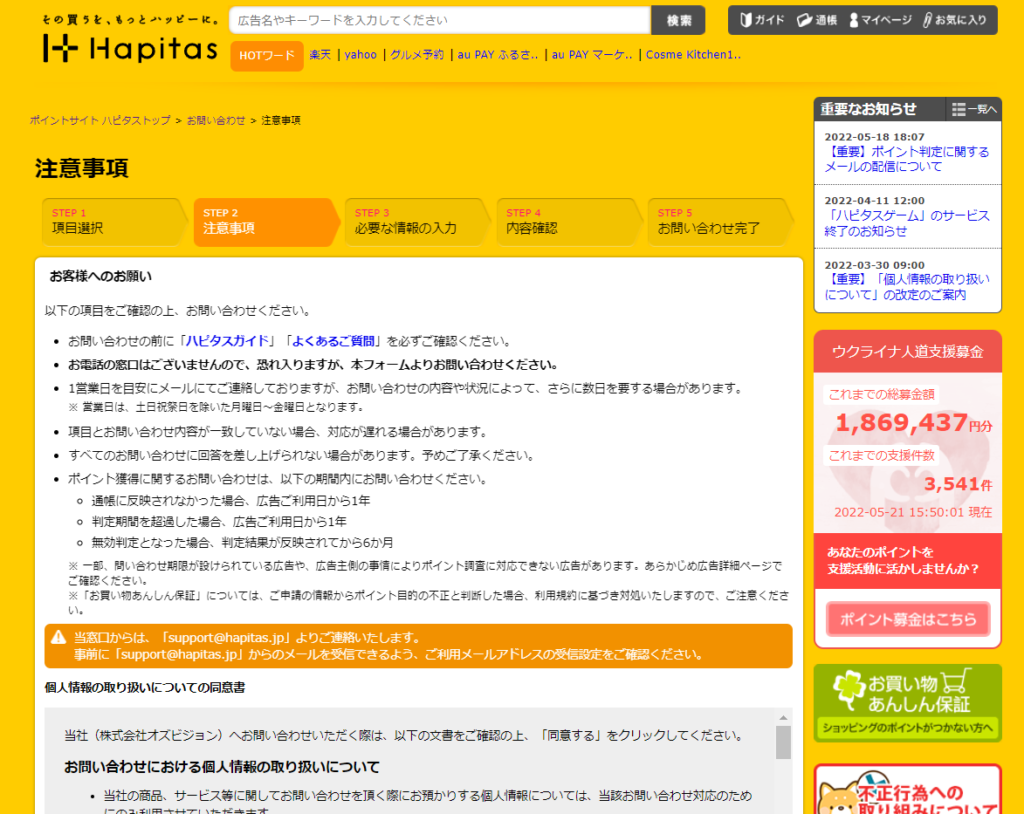Viewport: 1024px width, 814px height.
Task: Go to お問い合わせ breadcrumb link
Action: tap(216, 120)
